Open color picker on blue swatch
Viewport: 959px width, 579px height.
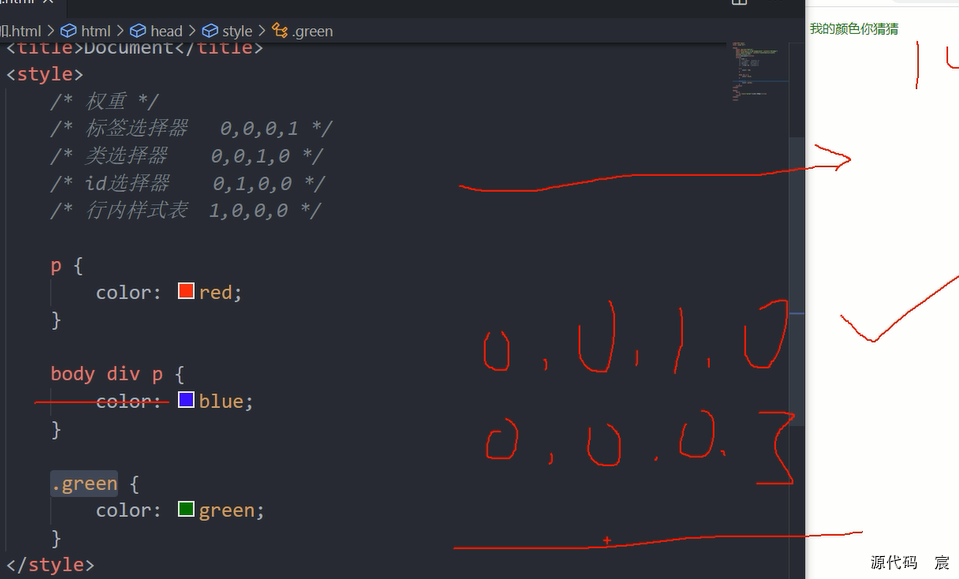pos(186,400)
